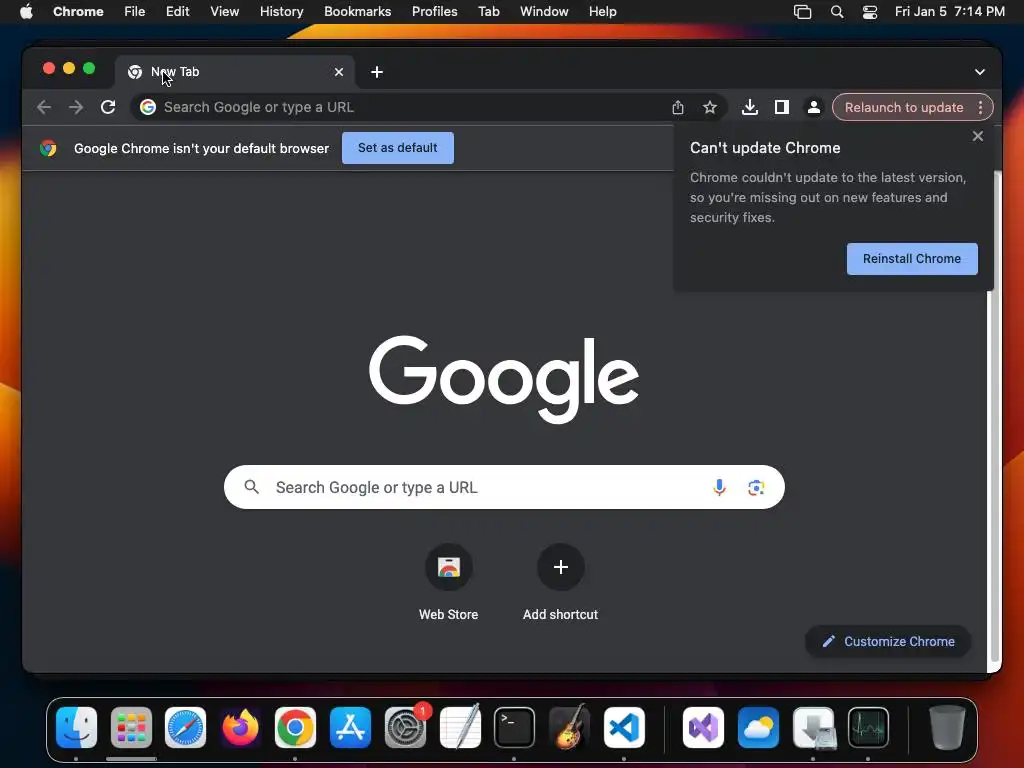Click the Customize Chrome button
The height and width of the screenshot is (768, 1024).
tap(888, 641)
